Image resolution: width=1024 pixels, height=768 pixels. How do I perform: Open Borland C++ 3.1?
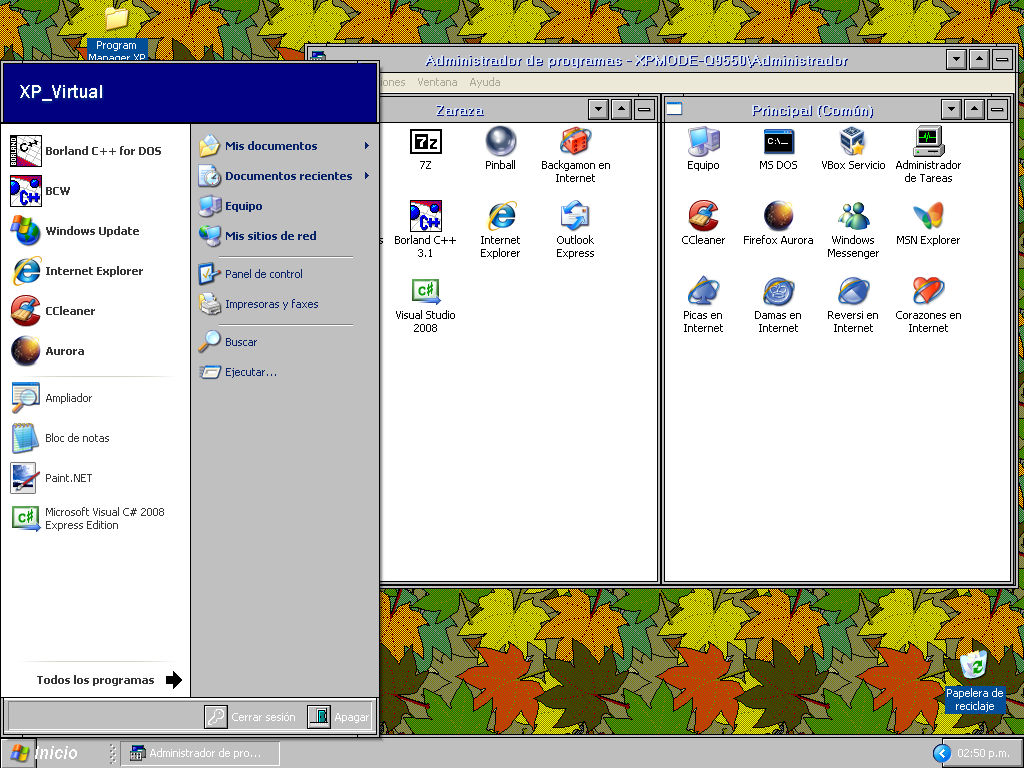coord(425,215)
